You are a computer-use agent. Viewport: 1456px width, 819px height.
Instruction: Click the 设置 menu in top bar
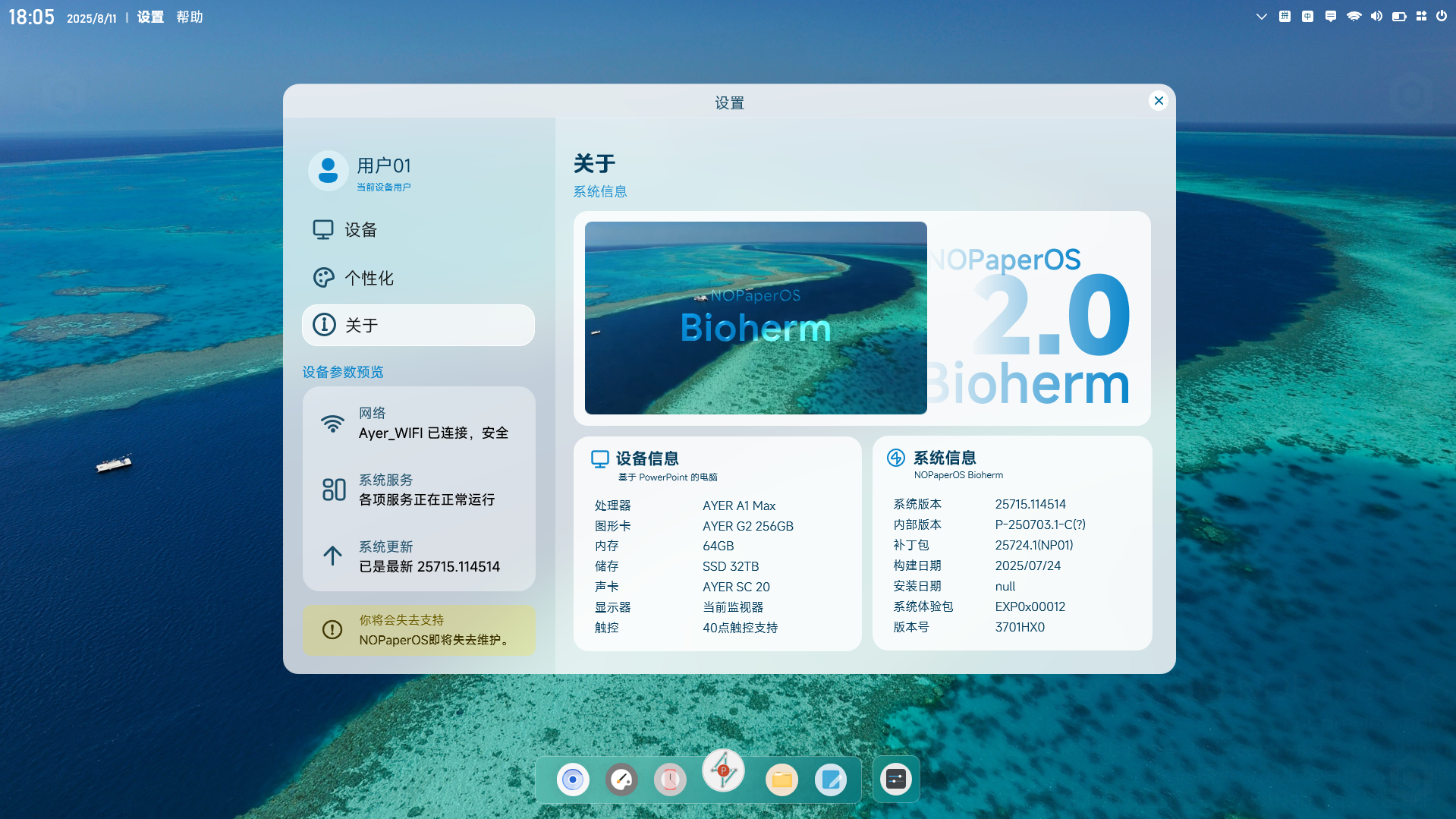[150, 17]
